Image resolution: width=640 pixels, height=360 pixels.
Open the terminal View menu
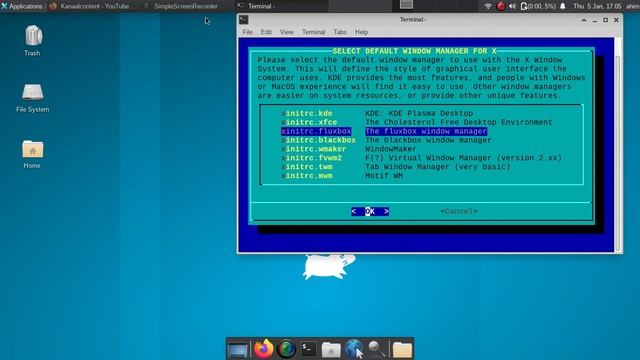[287, 32]
